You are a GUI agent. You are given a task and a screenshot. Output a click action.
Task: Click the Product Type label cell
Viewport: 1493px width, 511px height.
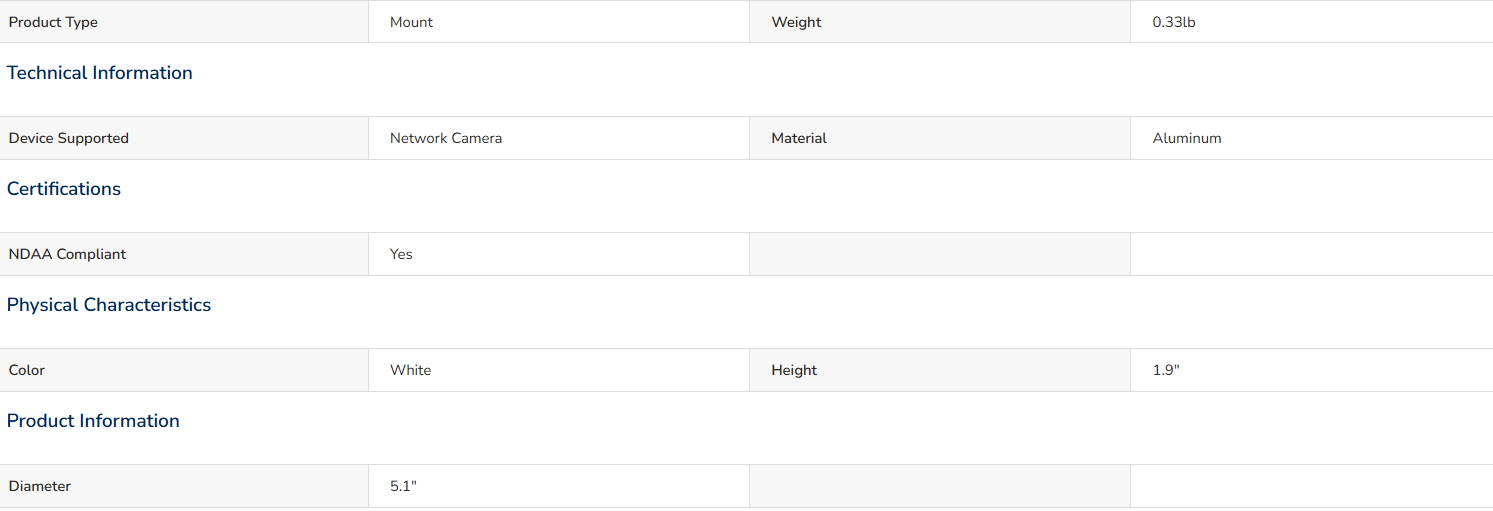(x=184, y=22)
